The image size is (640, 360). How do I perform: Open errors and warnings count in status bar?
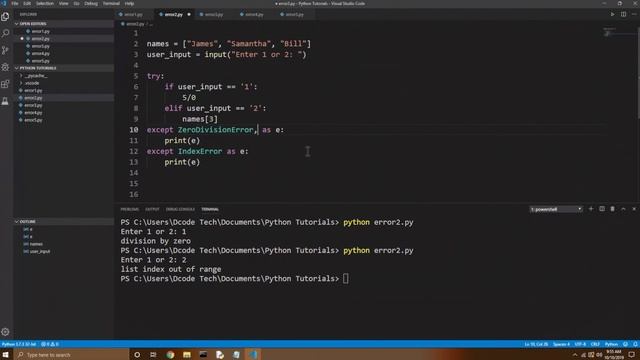[50, 344]
